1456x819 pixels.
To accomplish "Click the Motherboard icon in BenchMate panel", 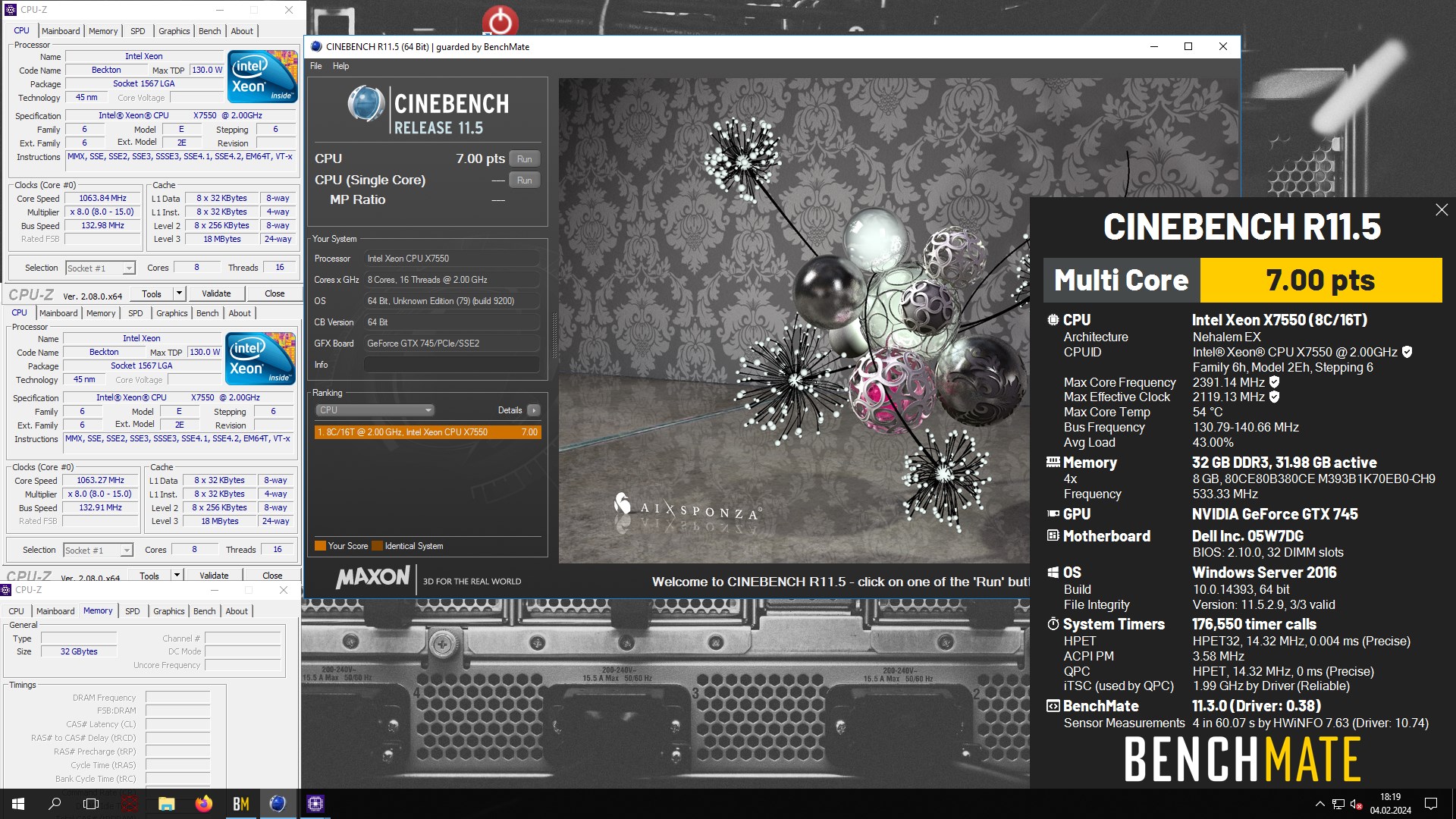I will (1053, 535).
